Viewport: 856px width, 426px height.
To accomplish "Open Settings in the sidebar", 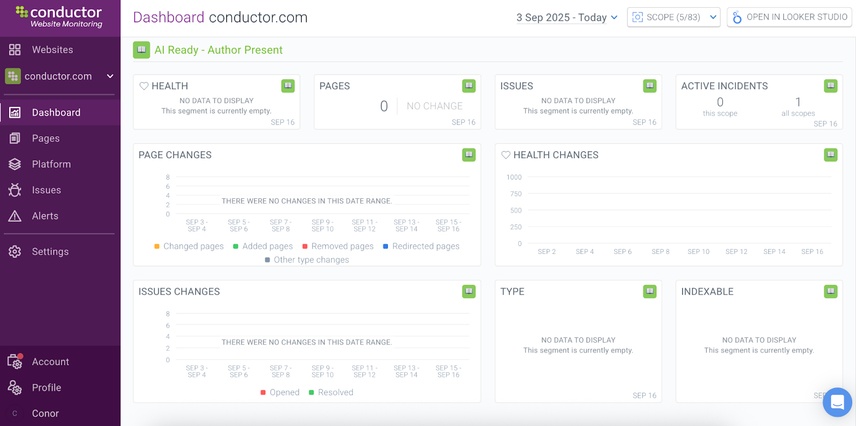I will pos(50,251).
